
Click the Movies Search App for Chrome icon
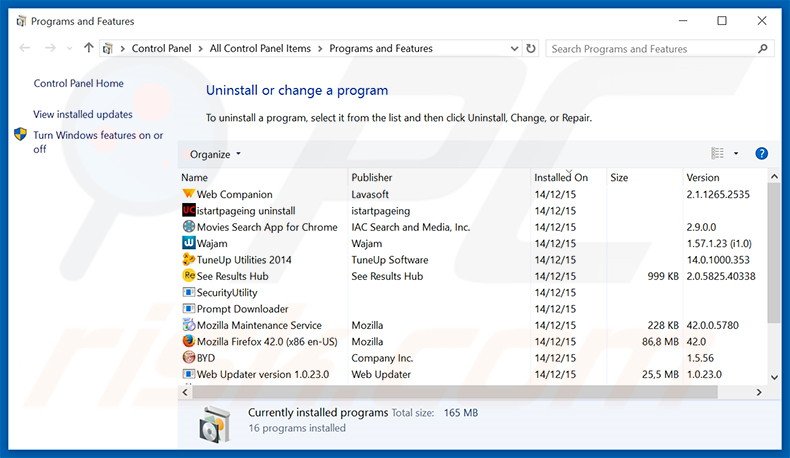click(x=188, y=226)
